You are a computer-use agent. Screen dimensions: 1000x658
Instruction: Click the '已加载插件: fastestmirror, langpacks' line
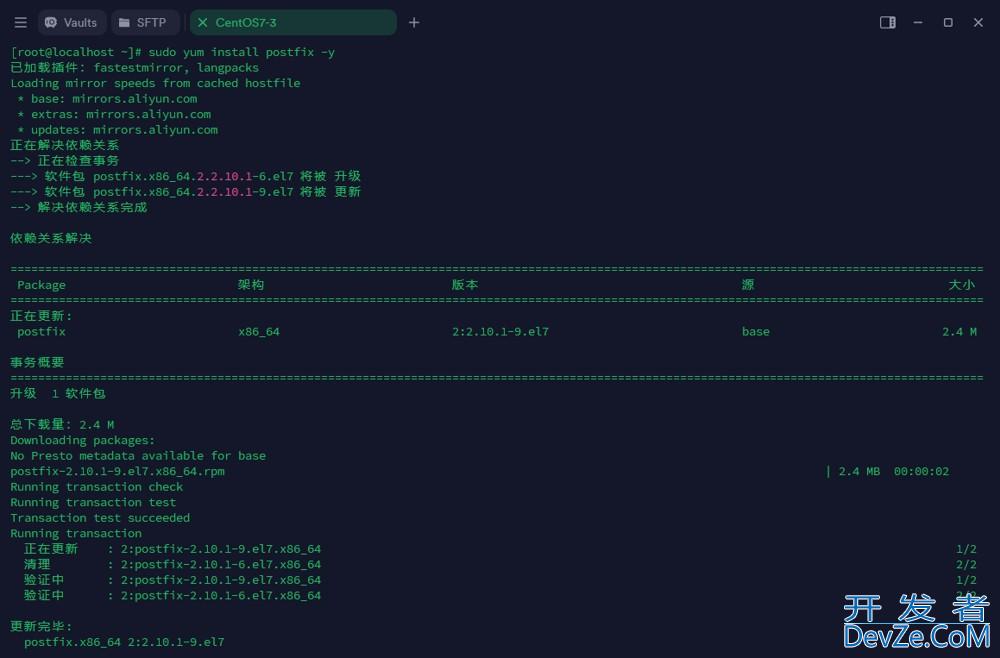point(135,68)
